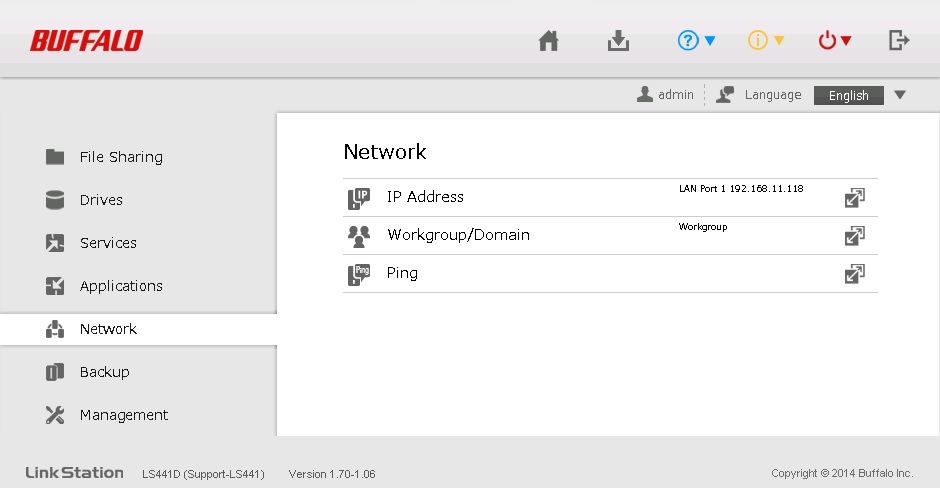Open Ping tool popup icon
Screen dimensions: 940x488
point(854,274)
